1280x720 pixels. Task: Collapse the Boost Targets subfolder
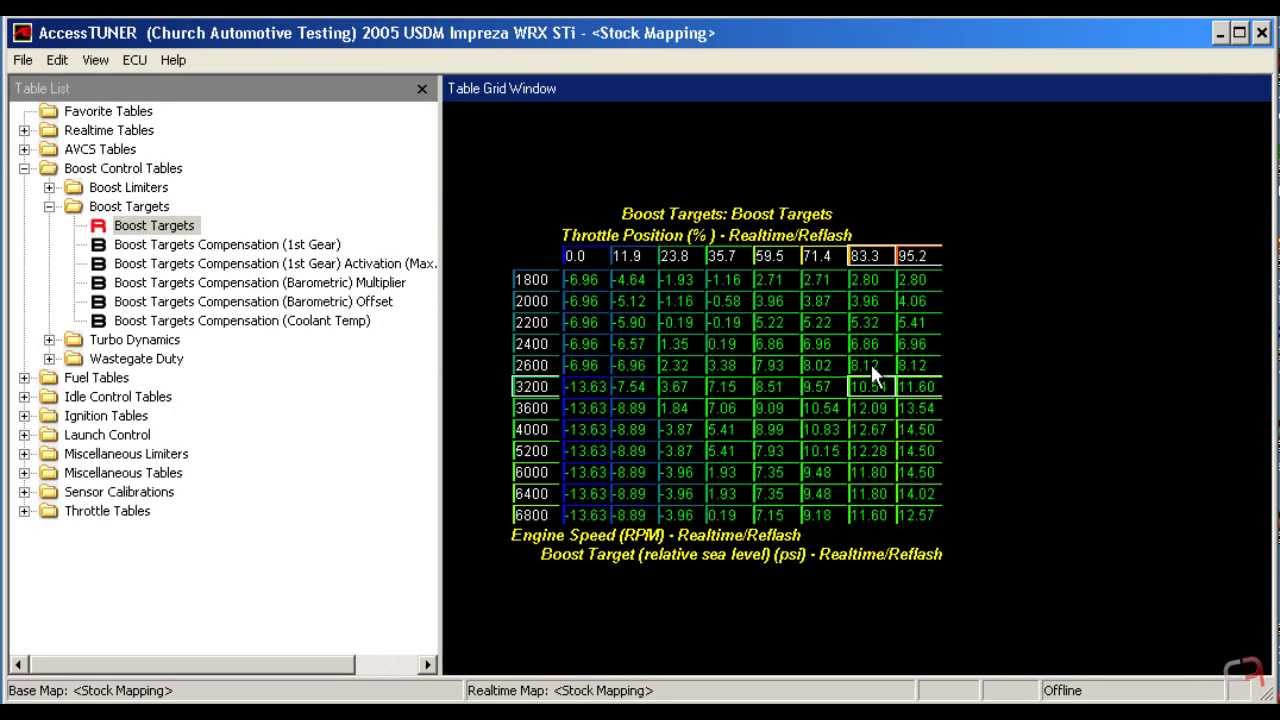tap(49, 206)
